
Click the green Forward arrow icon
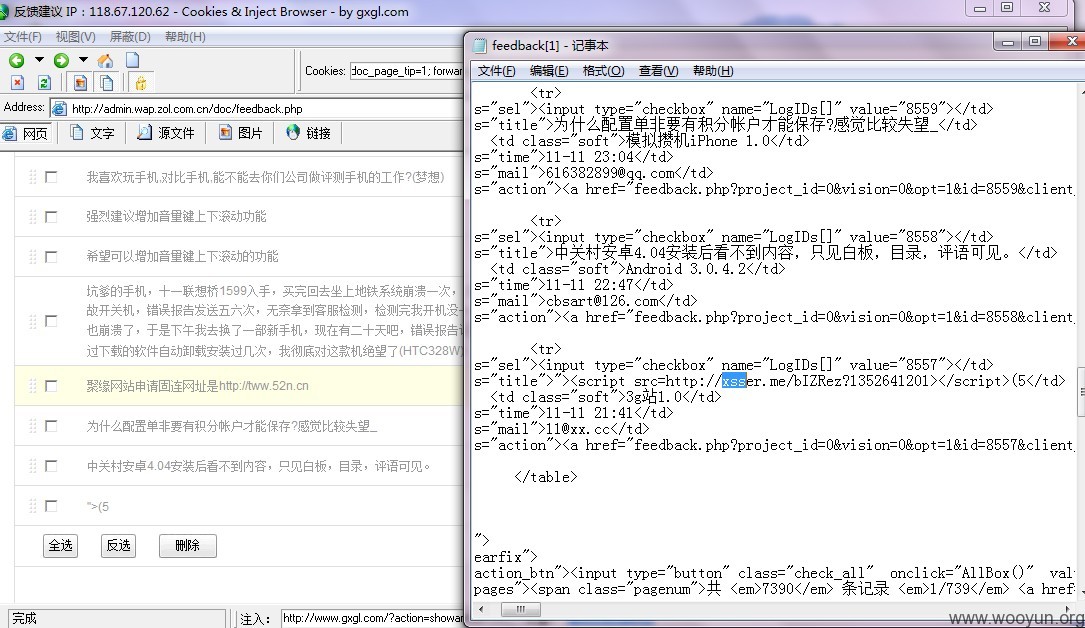[61, 60]
